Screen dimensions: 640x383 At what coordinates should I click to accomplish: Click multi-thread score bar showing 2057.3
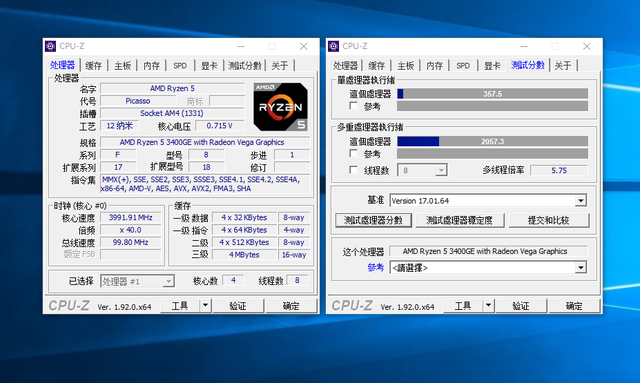[x=492, y=141]
